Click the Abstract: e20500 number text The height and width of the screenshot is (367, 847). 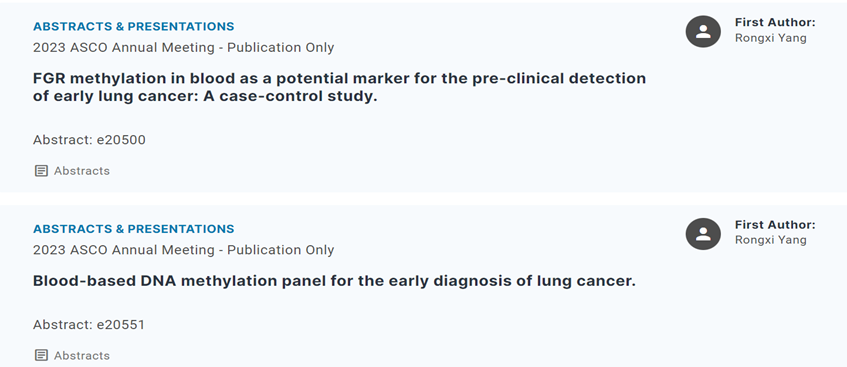pos(89,140)
